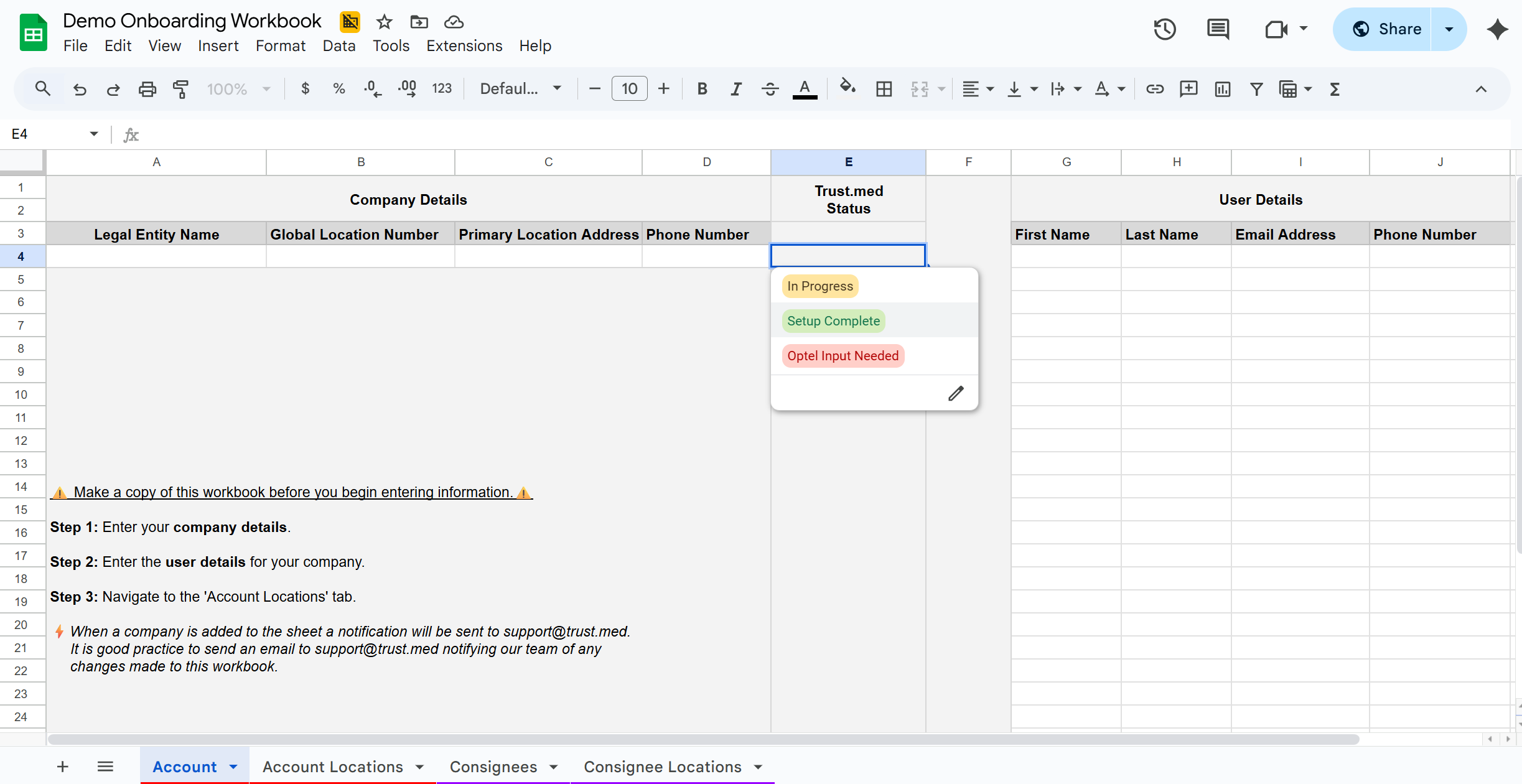This screenshot has width=1522, height=784.
Task: Click the horizontal scrollbar
Action: point(703,739)
